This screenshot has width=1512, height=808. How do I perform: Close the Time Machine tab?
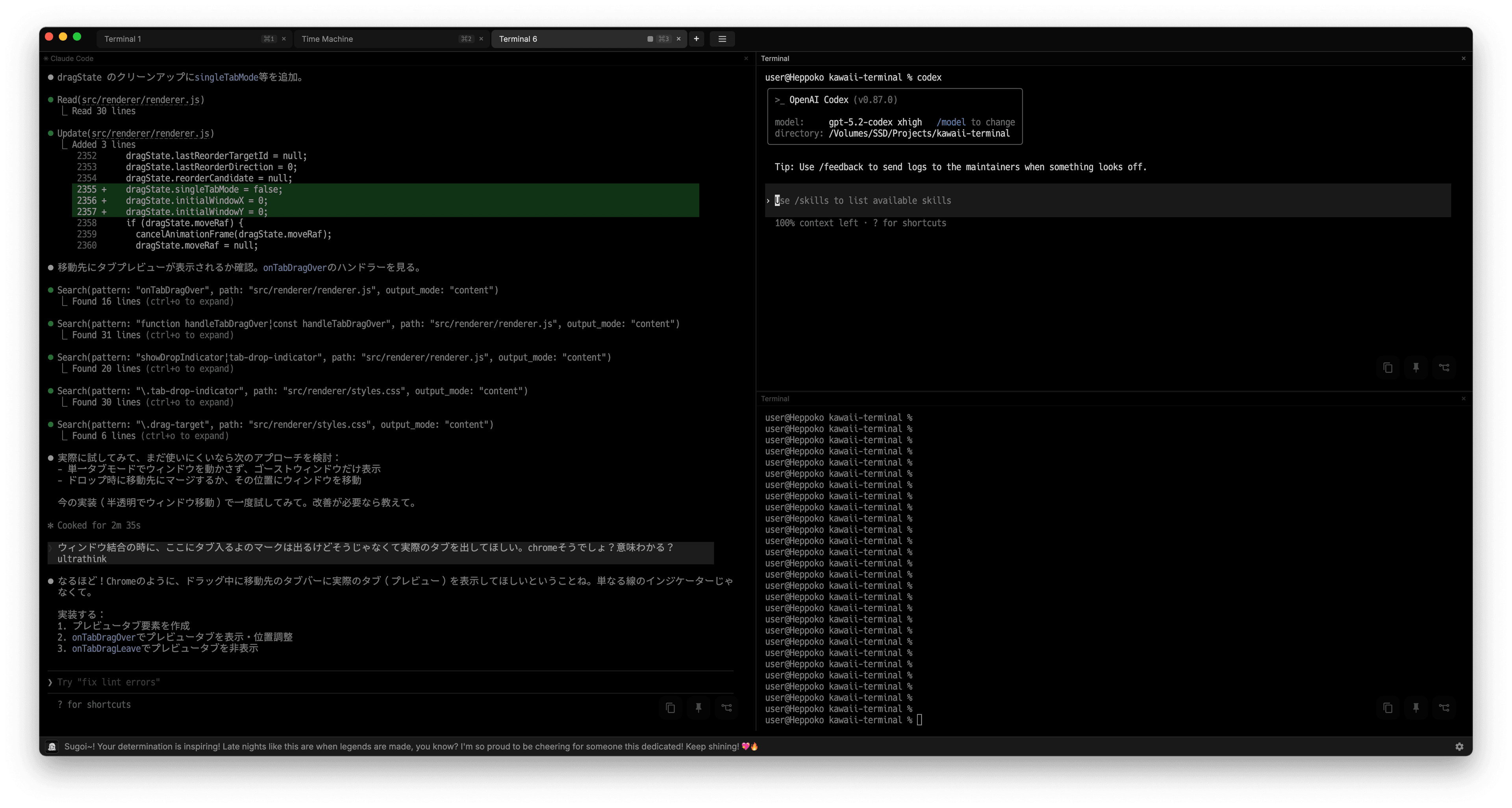point(481,39)
